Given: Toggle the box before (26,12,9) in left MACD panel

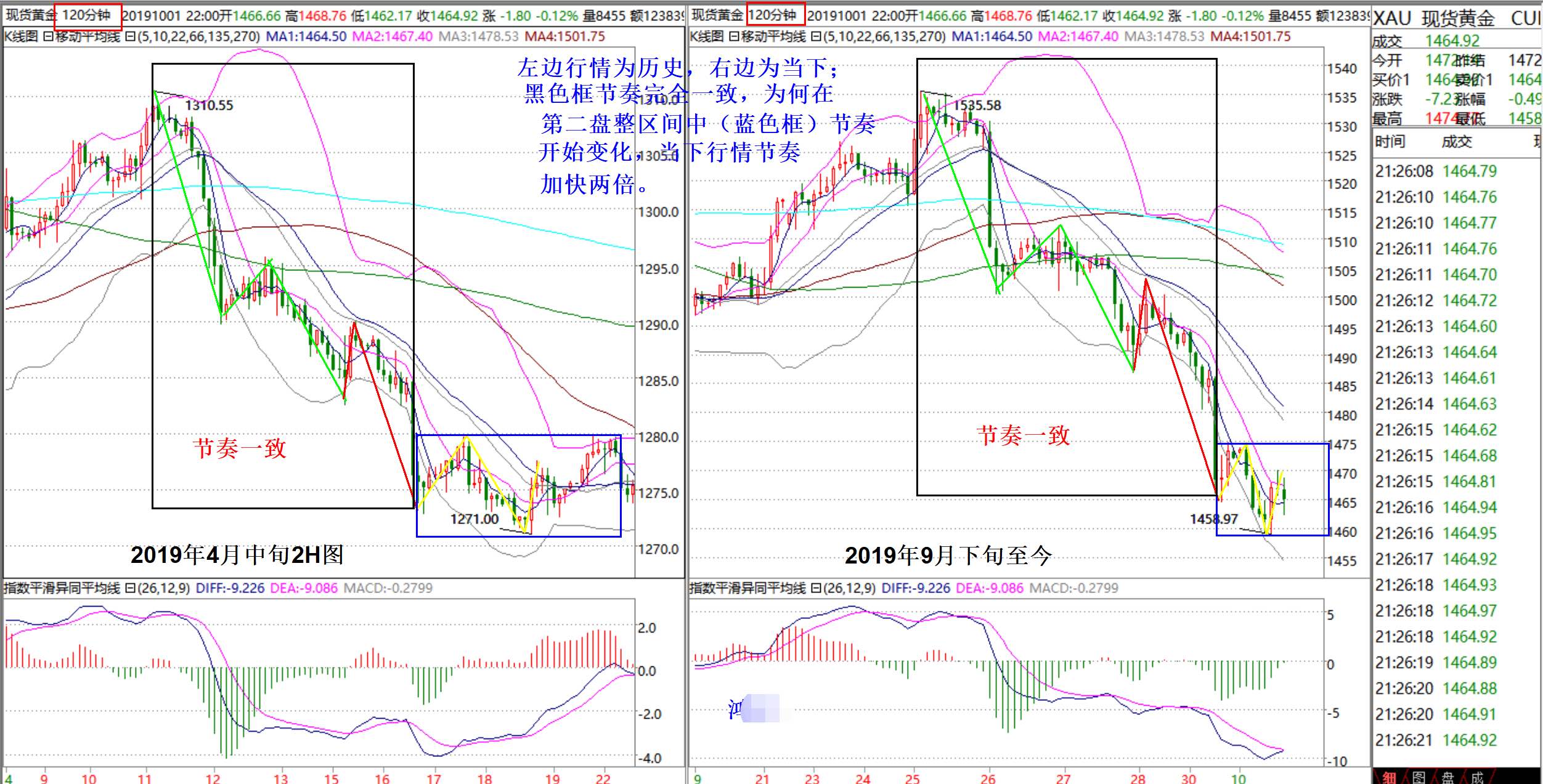Looking at the screenshot, I should click(129, 588).
